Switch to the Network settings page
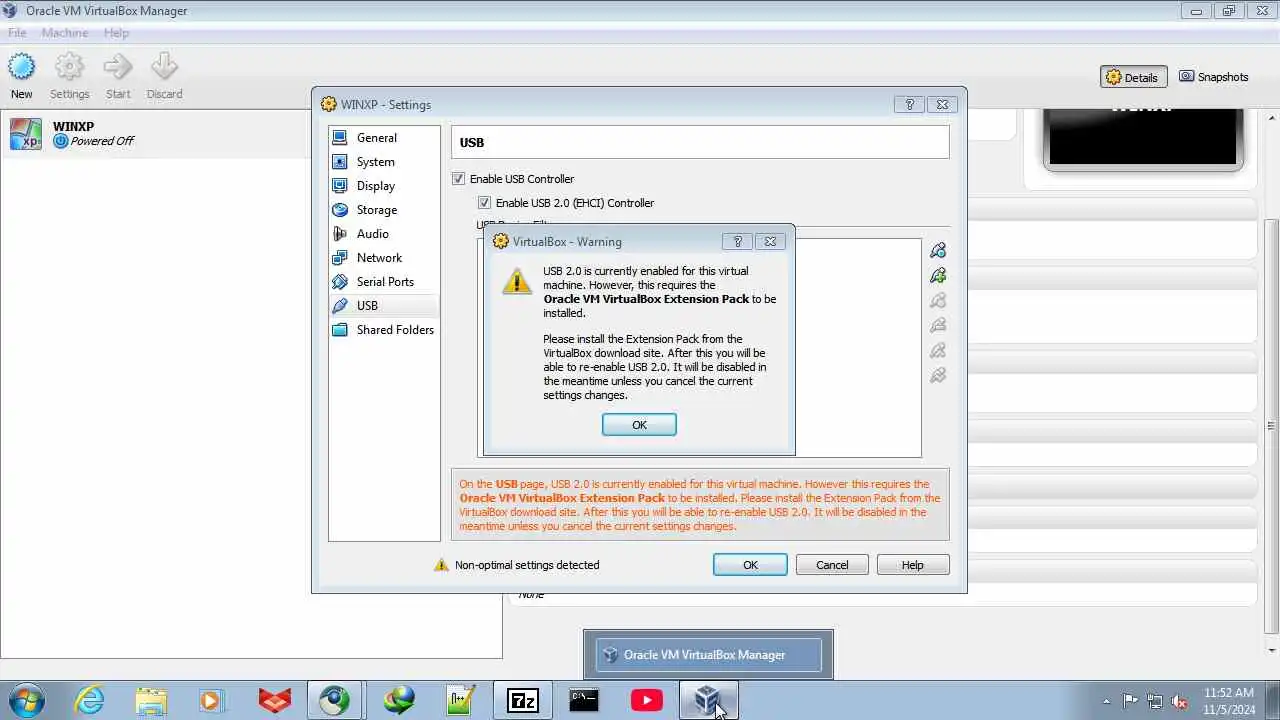 click(x=384, y=258)
